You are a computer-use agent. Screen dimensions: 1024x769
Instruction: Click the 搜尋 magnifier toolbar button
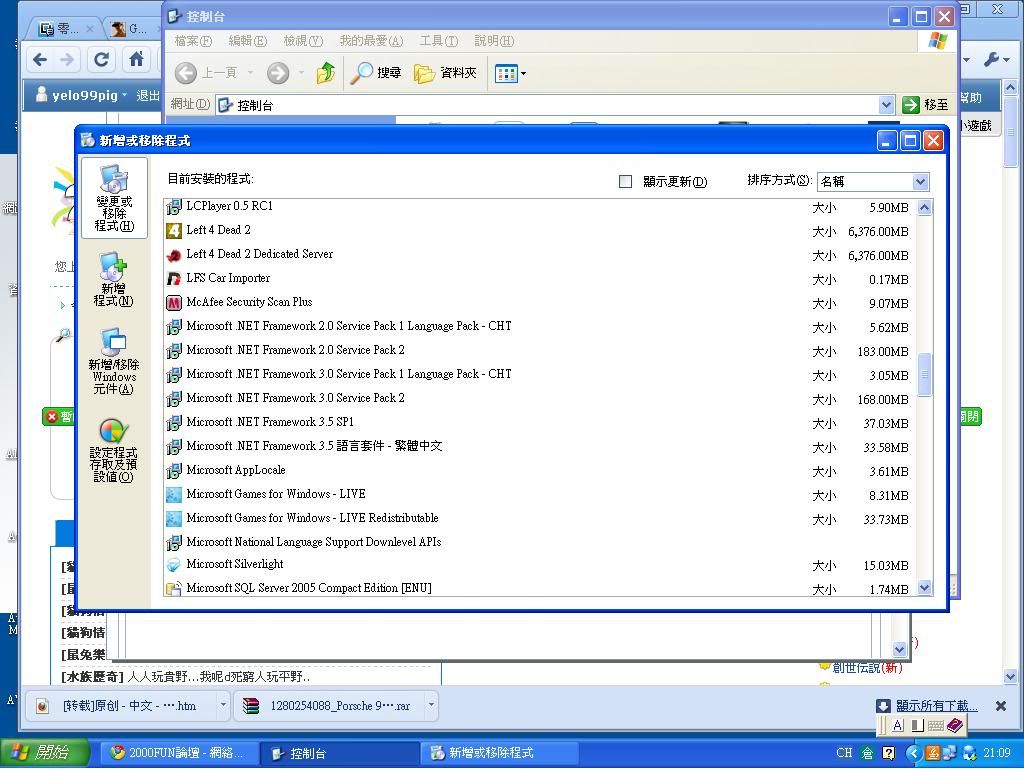(376, 73)
